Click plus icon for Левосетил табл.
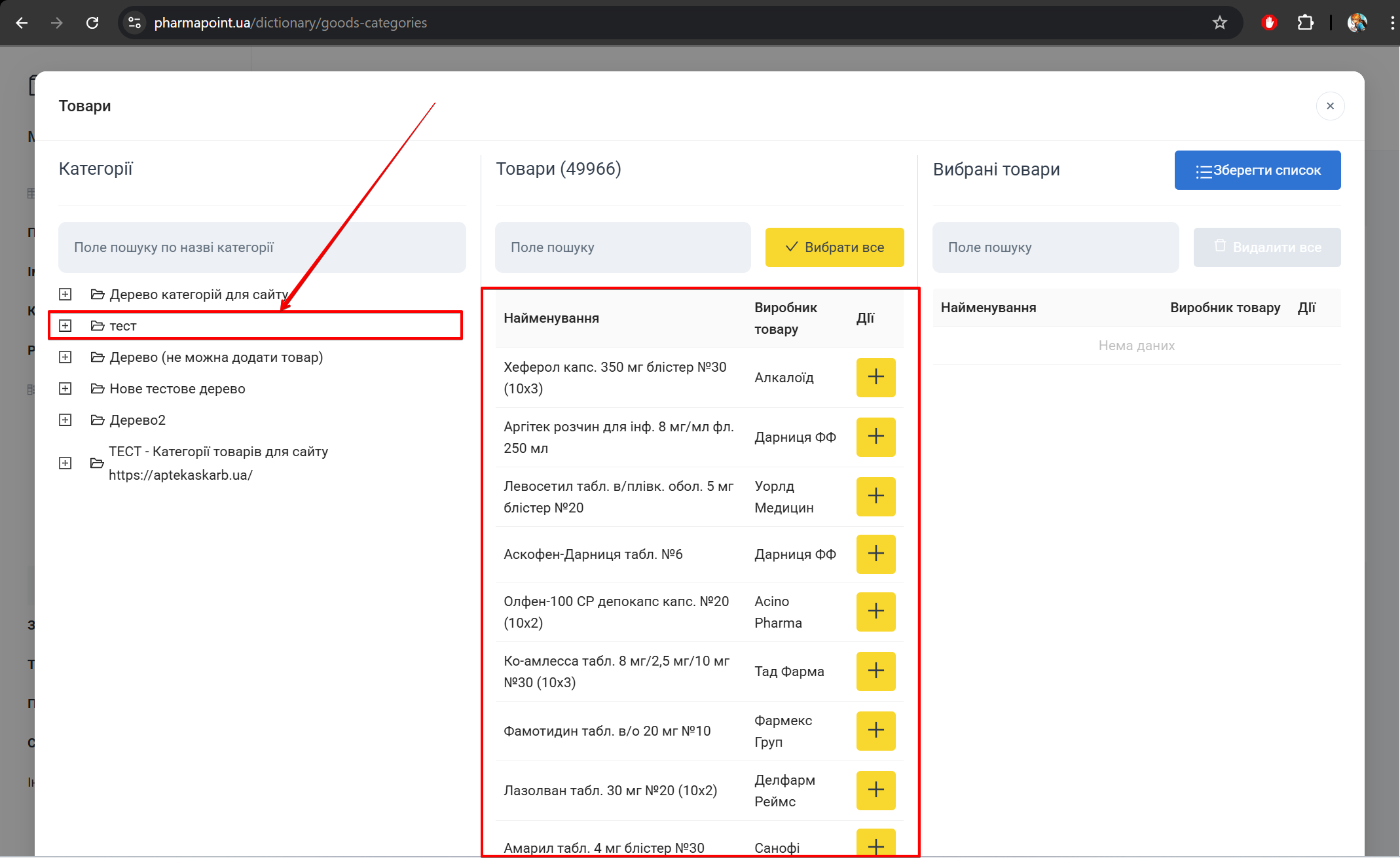 pyautogui.click(x=875, y=496)
